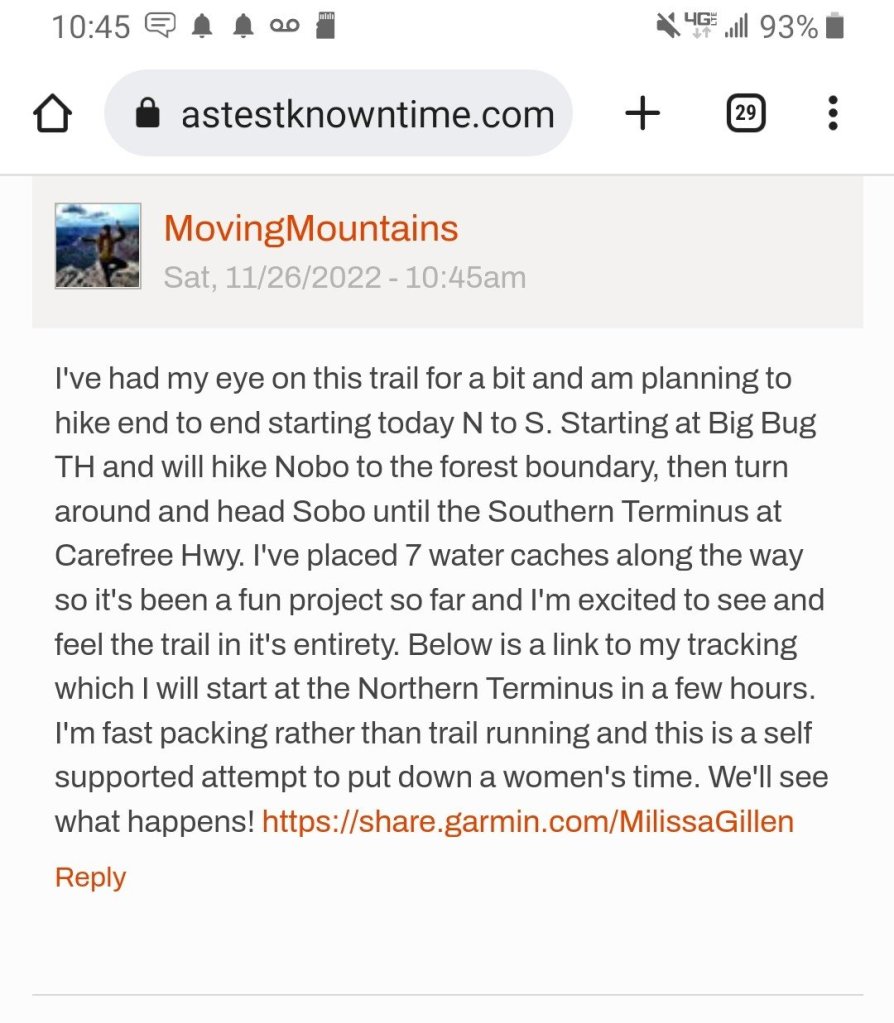Tap the muted sound icon in status bar
The width and height of the screenshot is (894, 1023).
tap(667, 26)
